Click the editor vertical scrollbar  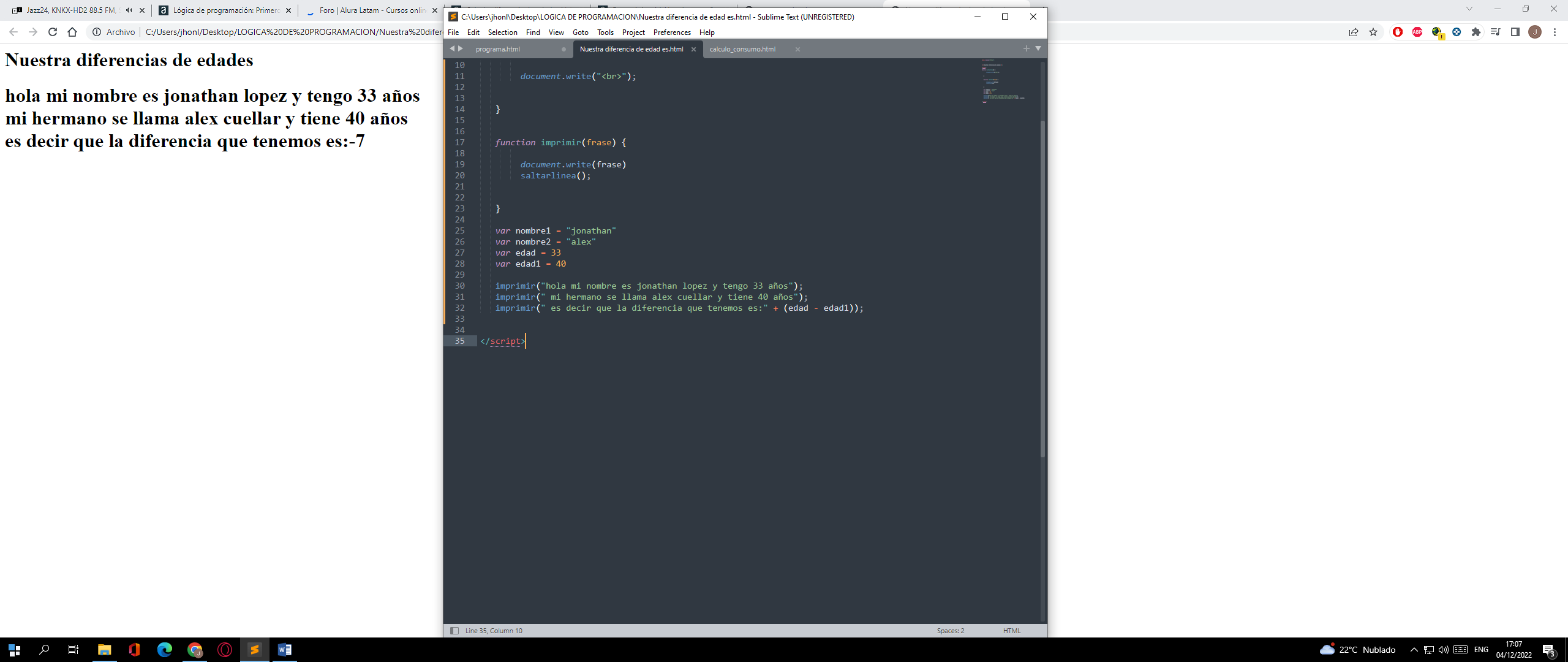point(1042,288)
